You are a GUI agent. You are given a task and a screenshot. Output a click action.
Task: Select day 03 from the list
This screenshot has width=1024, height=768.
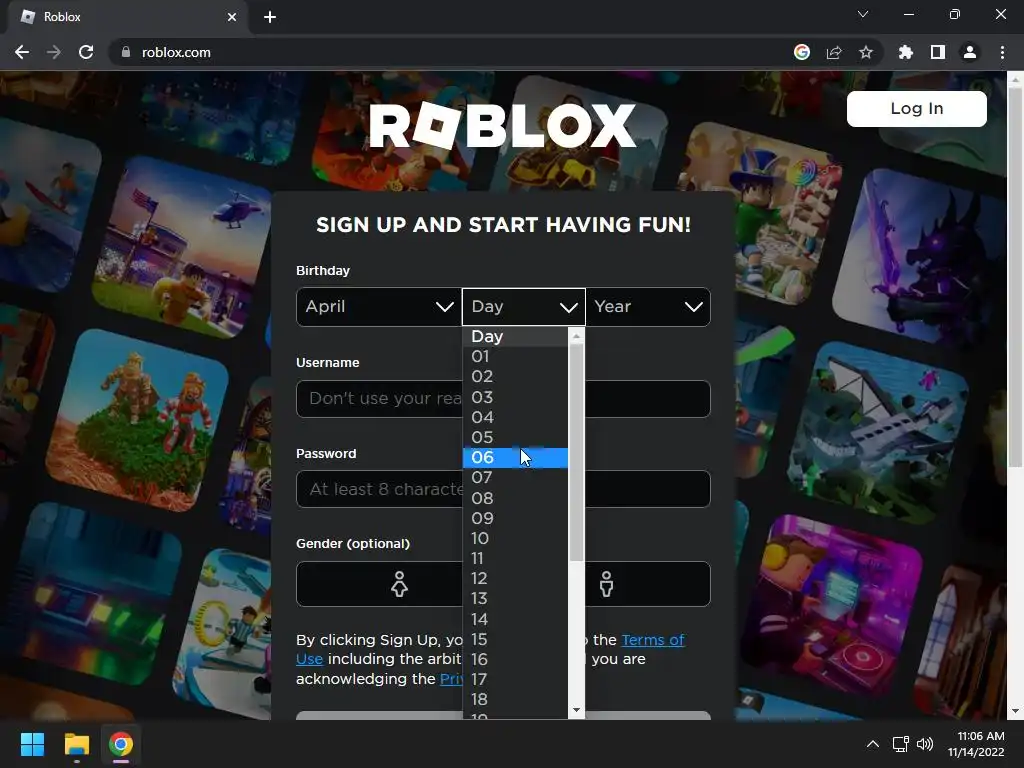pos(515,397)
